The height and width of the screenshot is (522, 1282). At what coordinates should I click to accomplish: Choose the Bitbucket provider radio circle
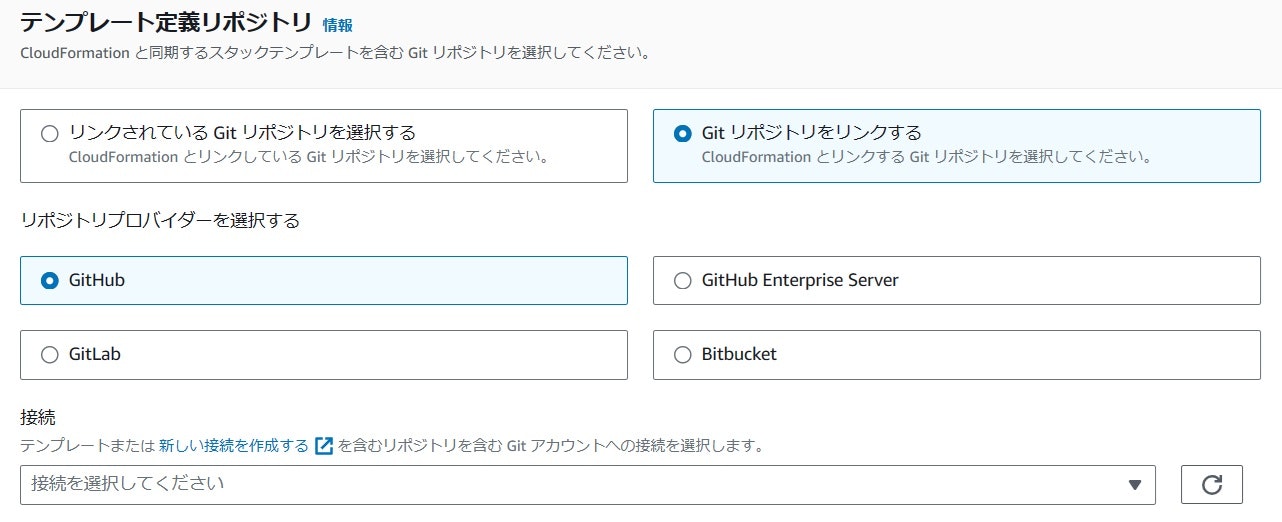point(682,354)
